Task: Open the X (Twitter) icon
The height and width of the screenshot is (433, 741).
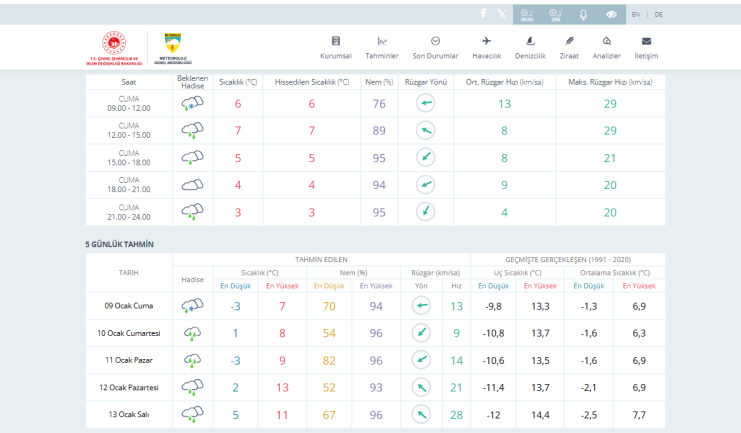Action: 502,14
